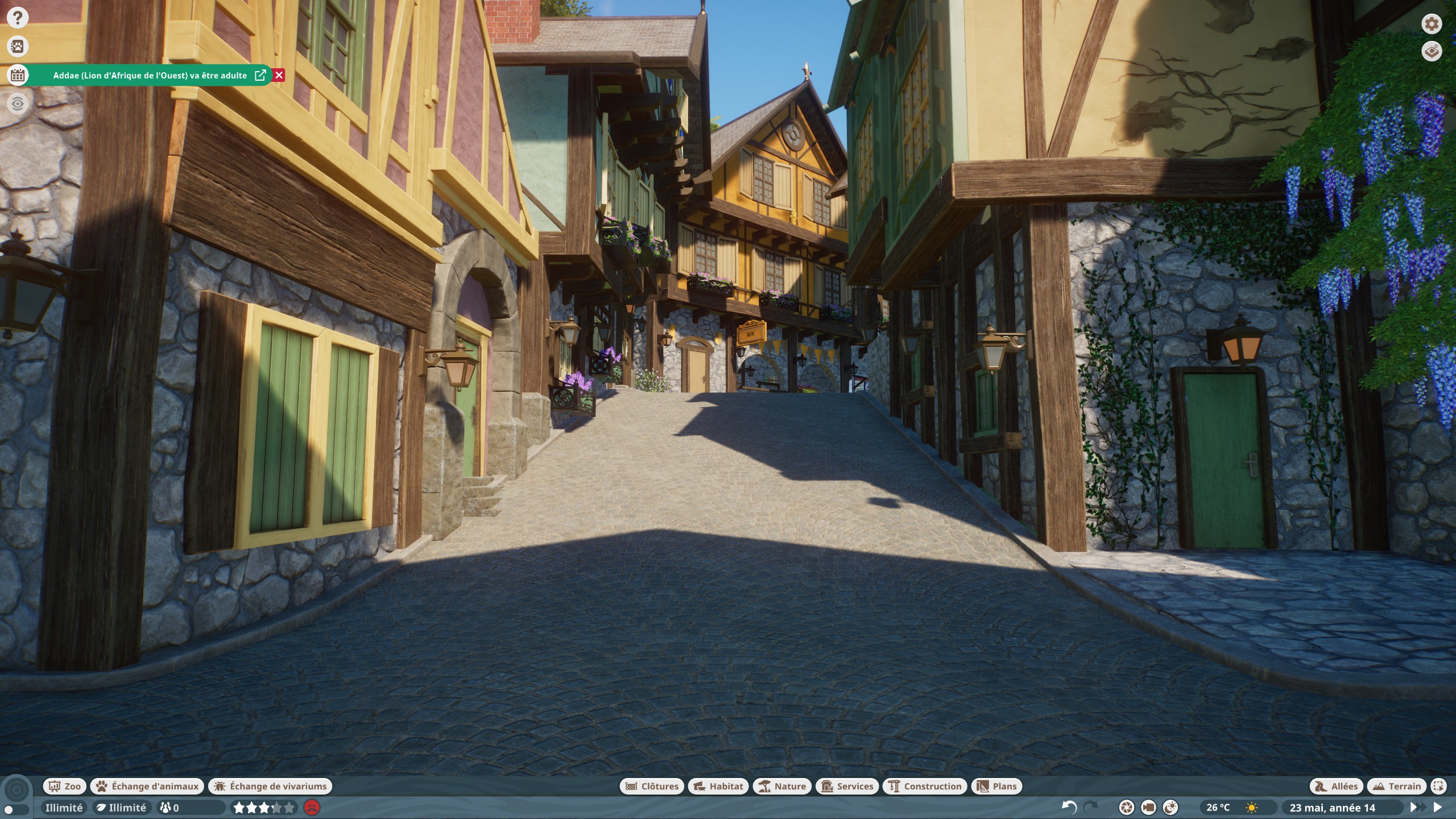1456x819 pixels.
Task: Open the Plans menu
Action: (x=996, y=786)
